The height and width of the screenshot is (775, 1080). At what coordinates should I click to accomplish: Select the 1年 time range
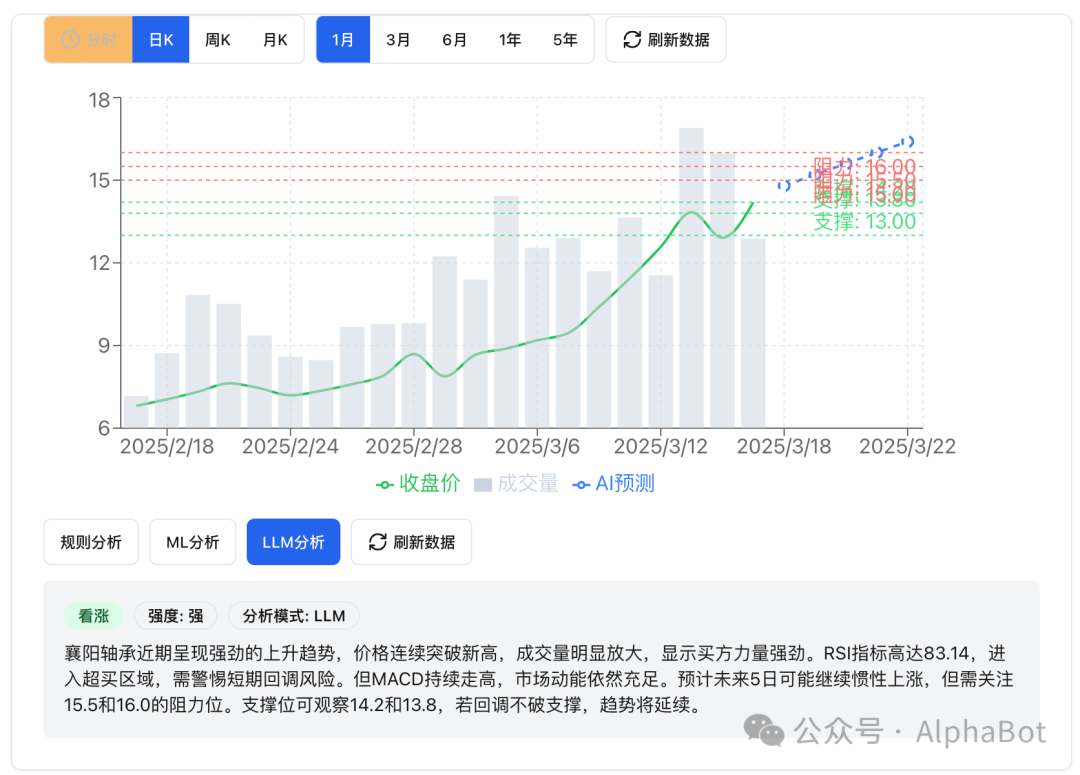coord(510,39)
